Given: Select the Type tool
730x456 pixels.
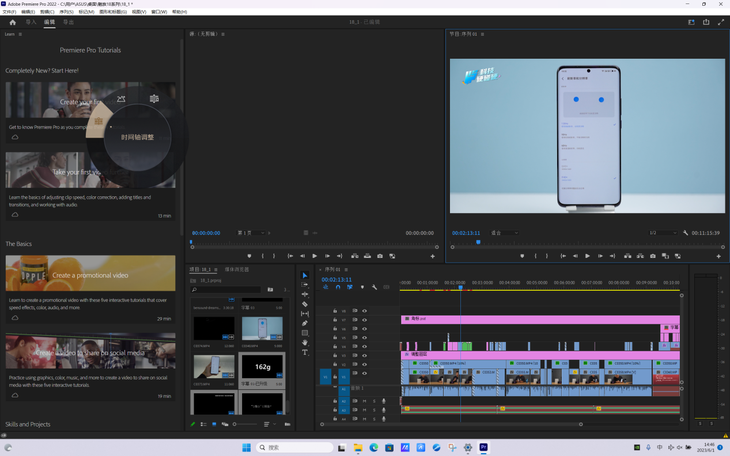Looking at the screenshot, I should [x=305, y=353].
